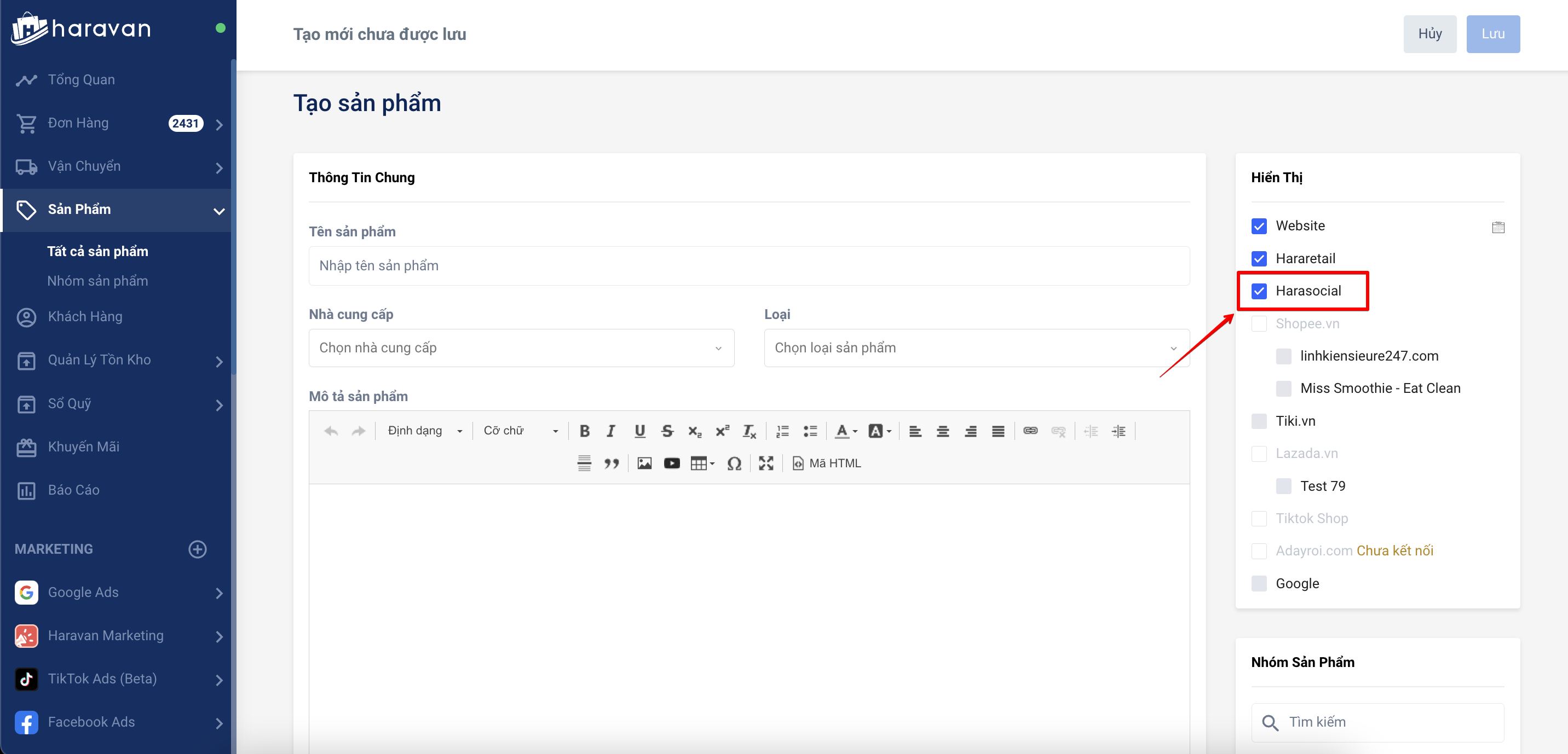Click the Hủy cancel button
The image size is (1568, 754).
pyautogui.click(x=1429, y=34)
